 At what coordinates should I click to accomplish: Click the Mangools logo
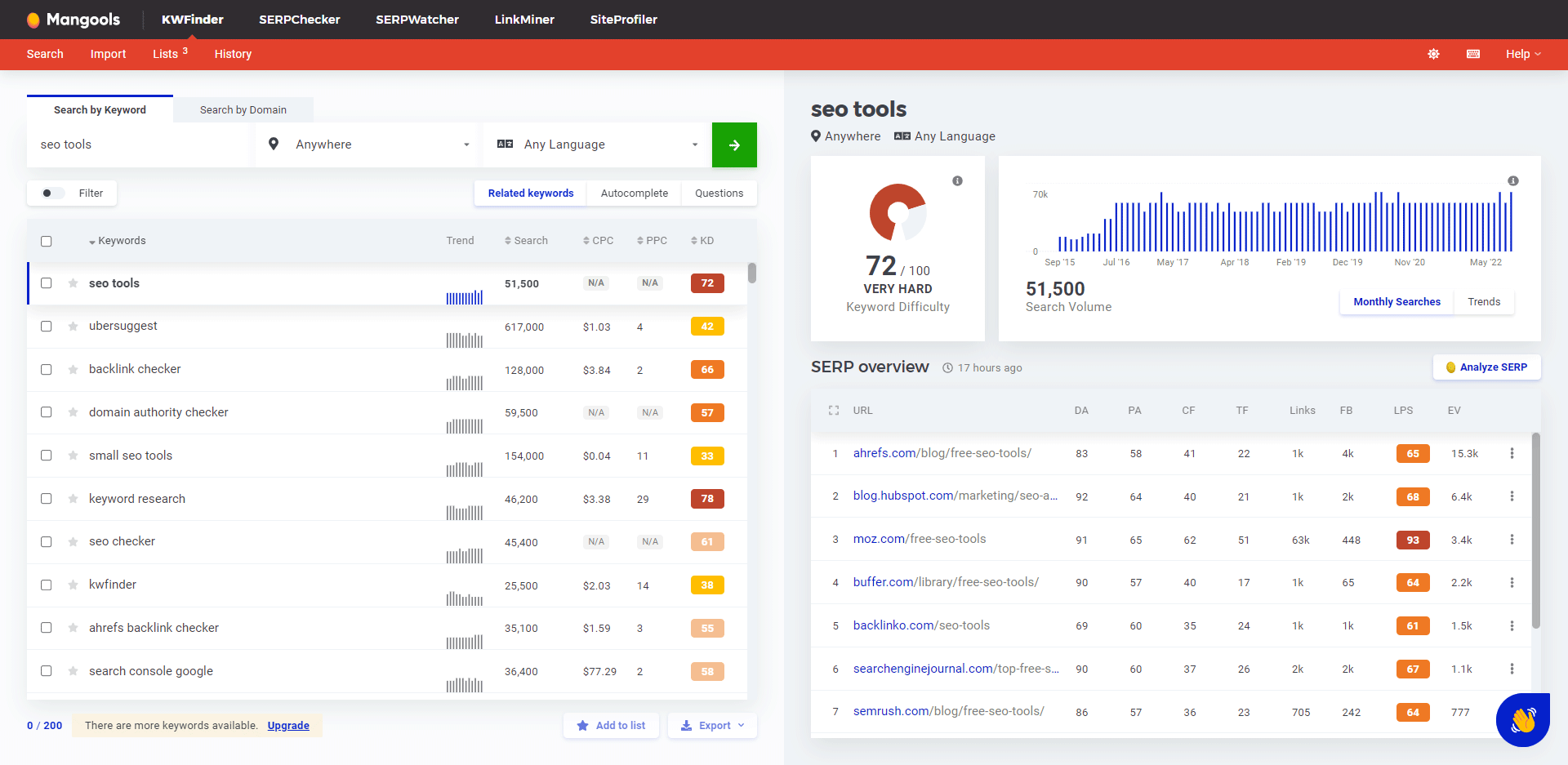(x=73, y=20)
